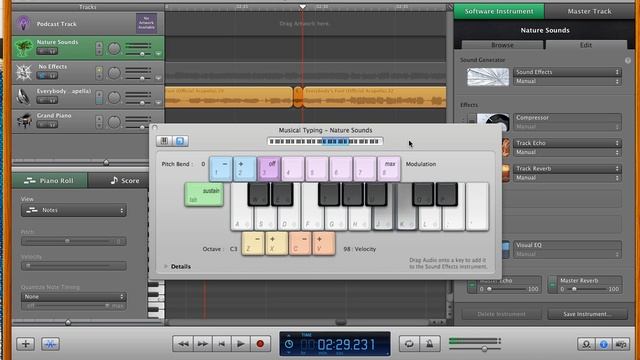Viewport: 640px width, 360px height.
Task: Open the Sound Effects generator dropdown
Action: coord(567,72)
